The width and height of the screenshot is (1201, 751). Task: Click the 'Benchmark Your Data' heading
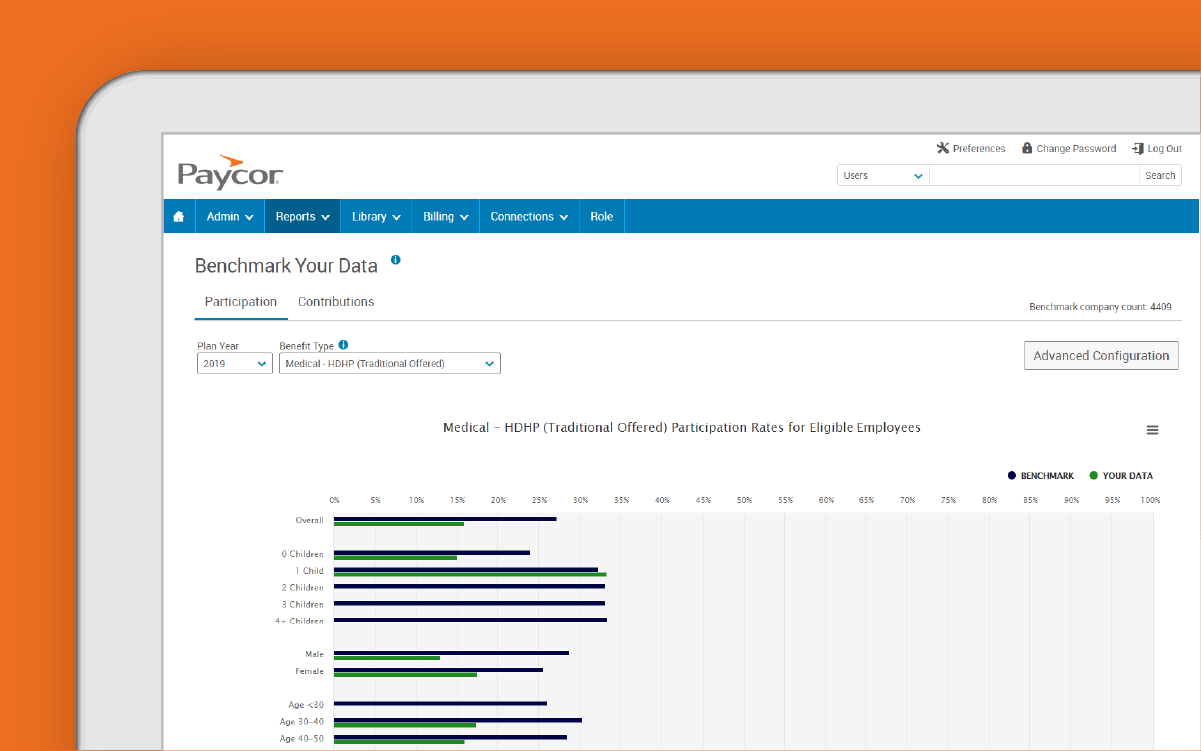286,266
